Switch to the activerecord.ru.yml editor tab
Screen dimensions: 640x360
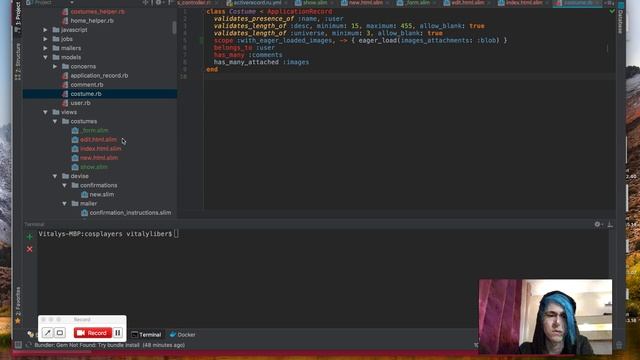click(257, 3)
